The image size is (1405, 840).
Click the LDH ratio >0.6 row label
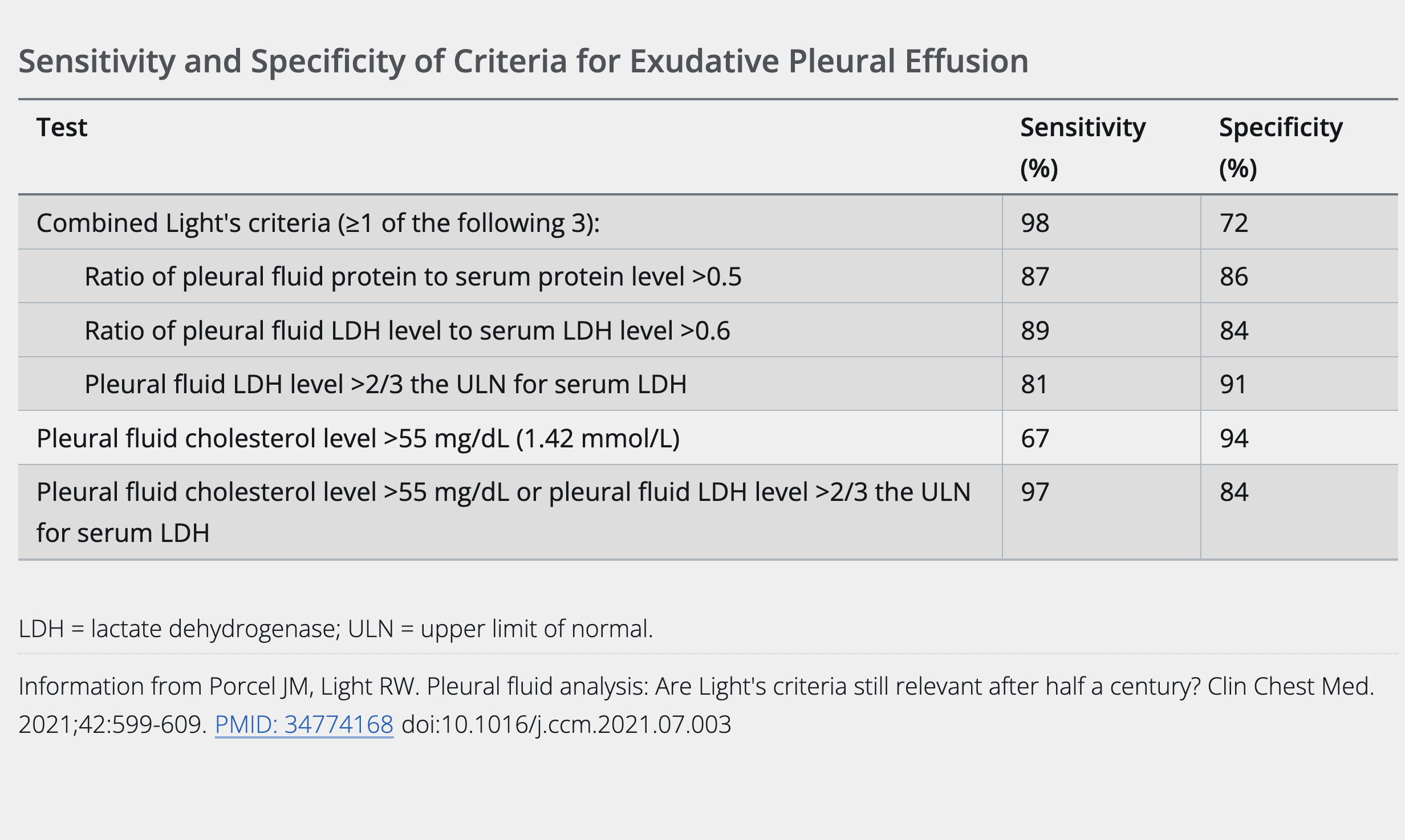407,331
